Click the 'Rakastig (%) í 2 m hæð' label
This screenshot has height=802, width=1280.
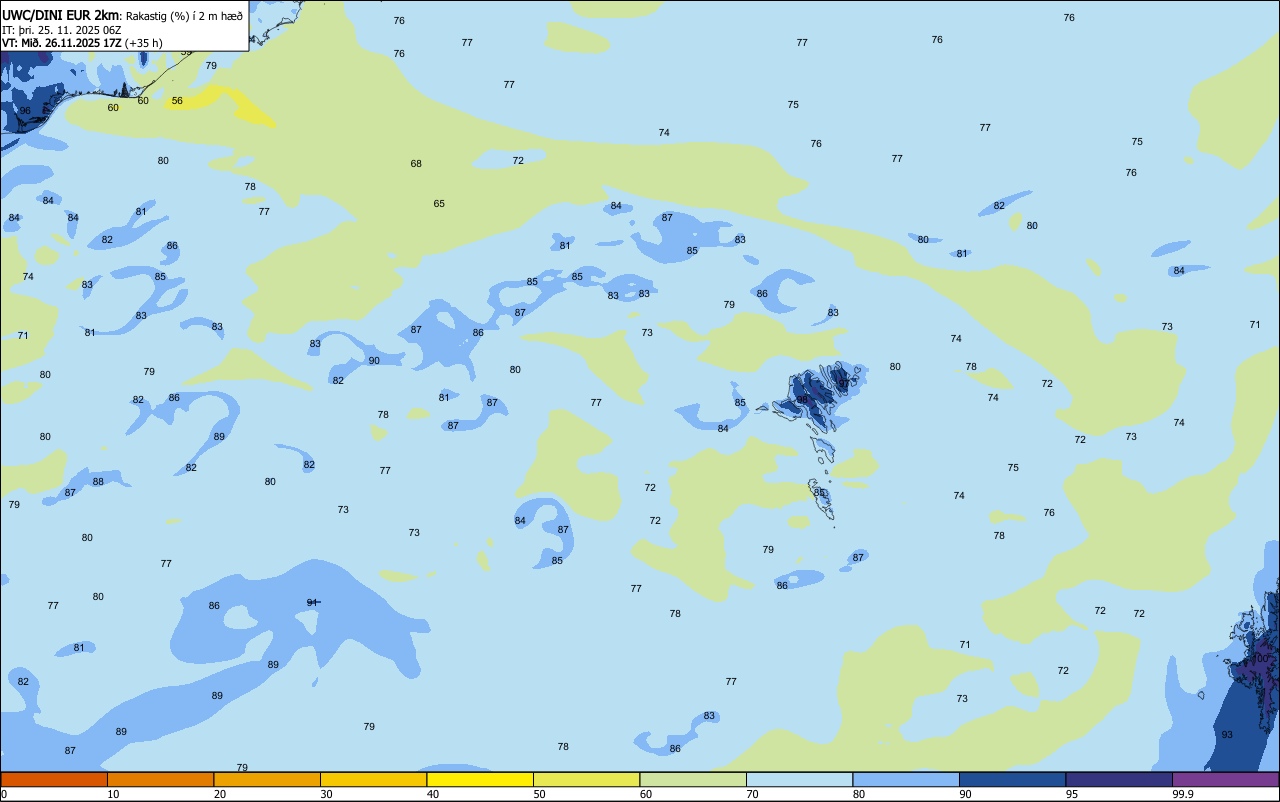click(x=184, y=16)
